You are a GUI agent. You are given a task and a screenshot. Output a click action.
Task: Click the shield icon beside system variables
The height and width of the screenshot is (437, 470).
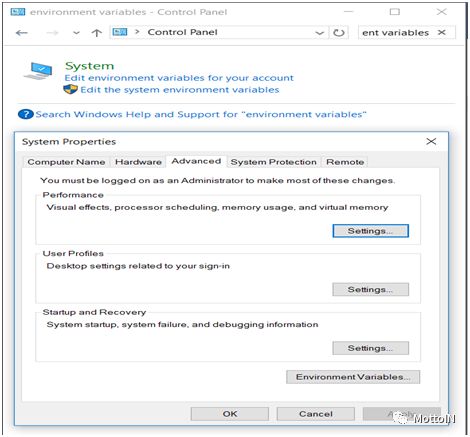click(x=70, y=89)
